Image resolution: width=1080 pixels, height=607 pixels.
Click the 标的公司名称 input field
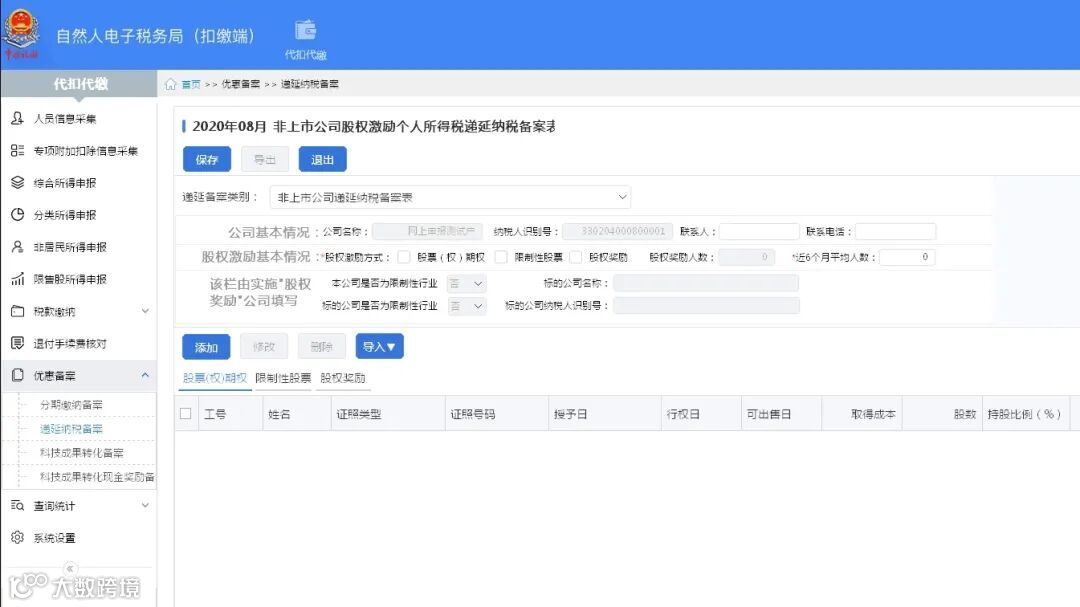706,283
